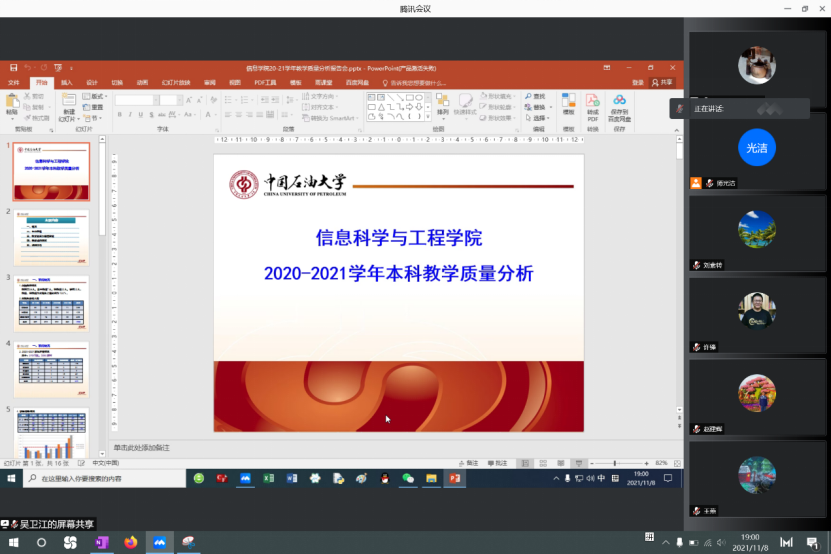831x554 pixels.
Task: Expand the 选择 dropdown in editing group
Action: pos(538,118)
